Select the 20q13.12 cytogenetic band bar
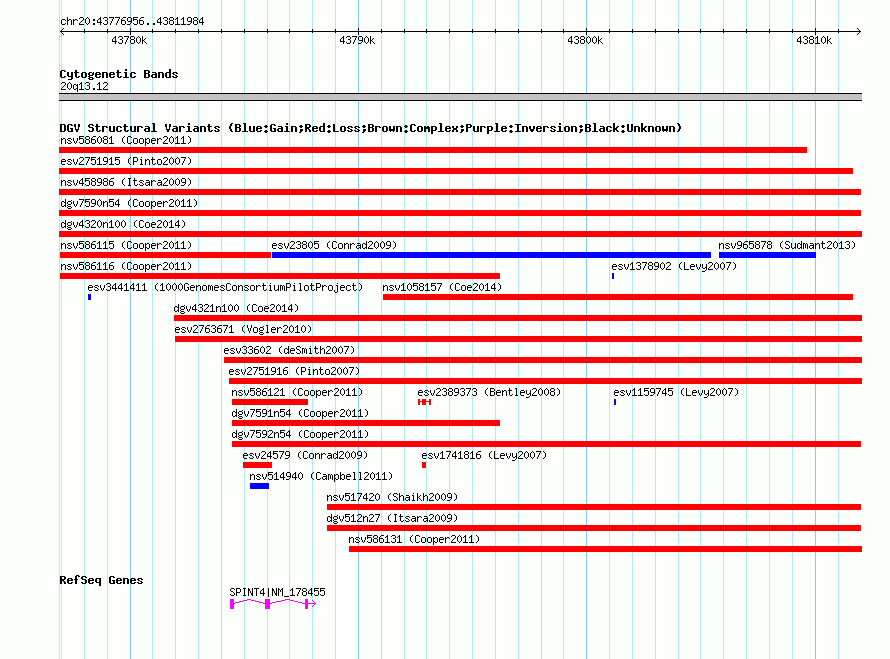 (460, 97)
